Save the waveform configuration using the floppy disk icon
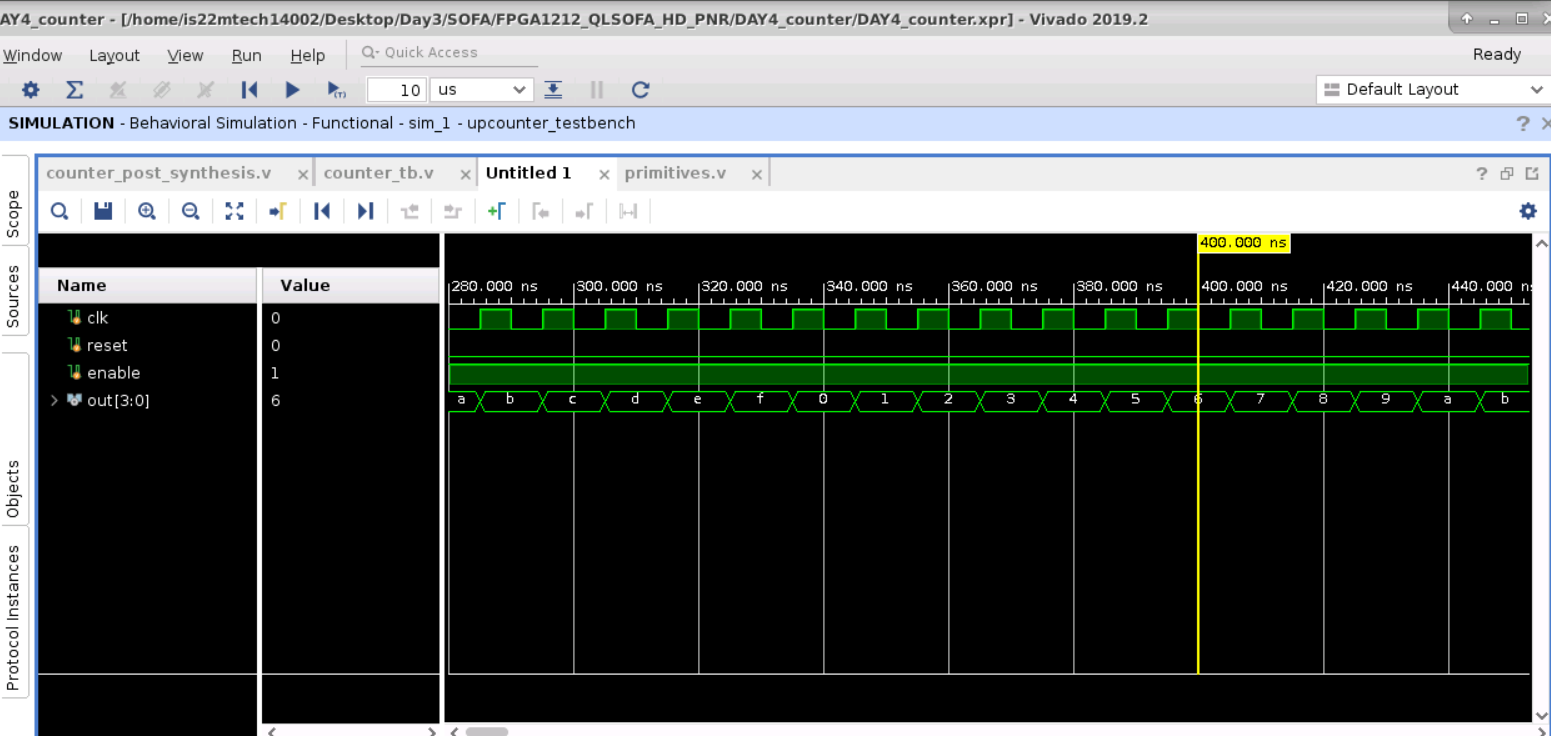This screenshot has height=736, width=1551. point(102,211)
